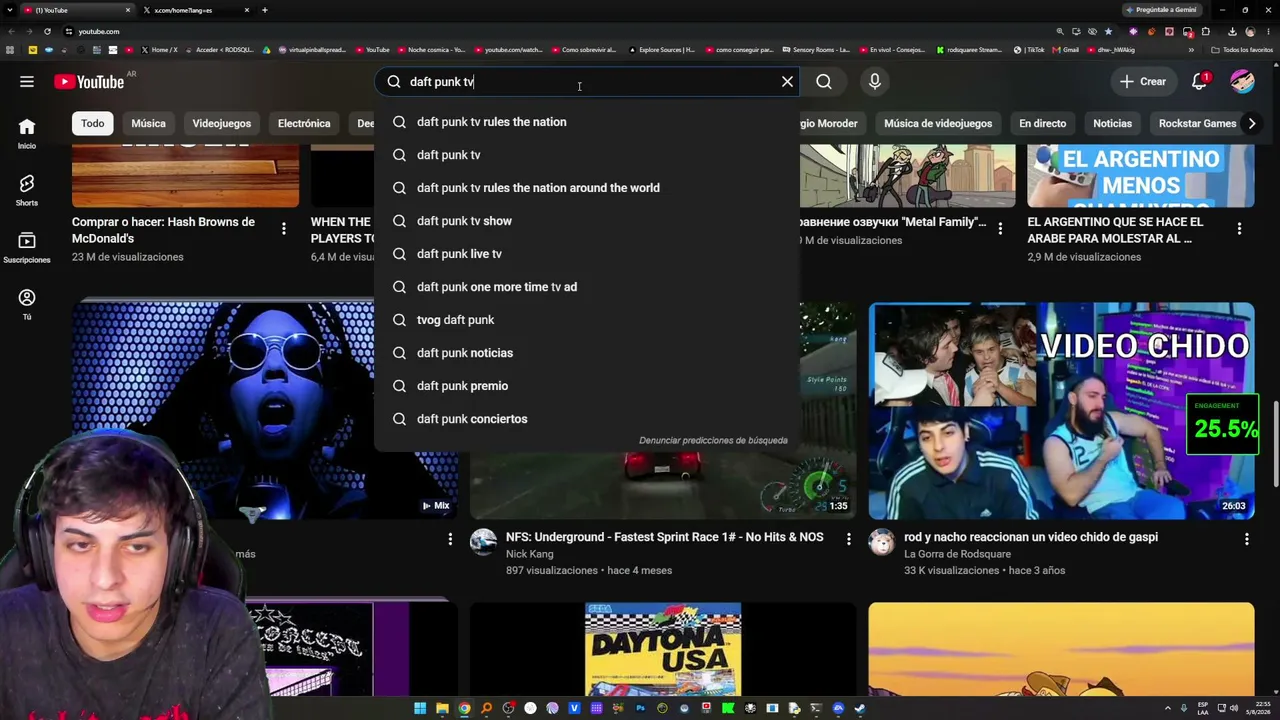Screen dimensions: 1280x720
Task: Open the Nick Kang channel link
Action: [x=529, y=554]
